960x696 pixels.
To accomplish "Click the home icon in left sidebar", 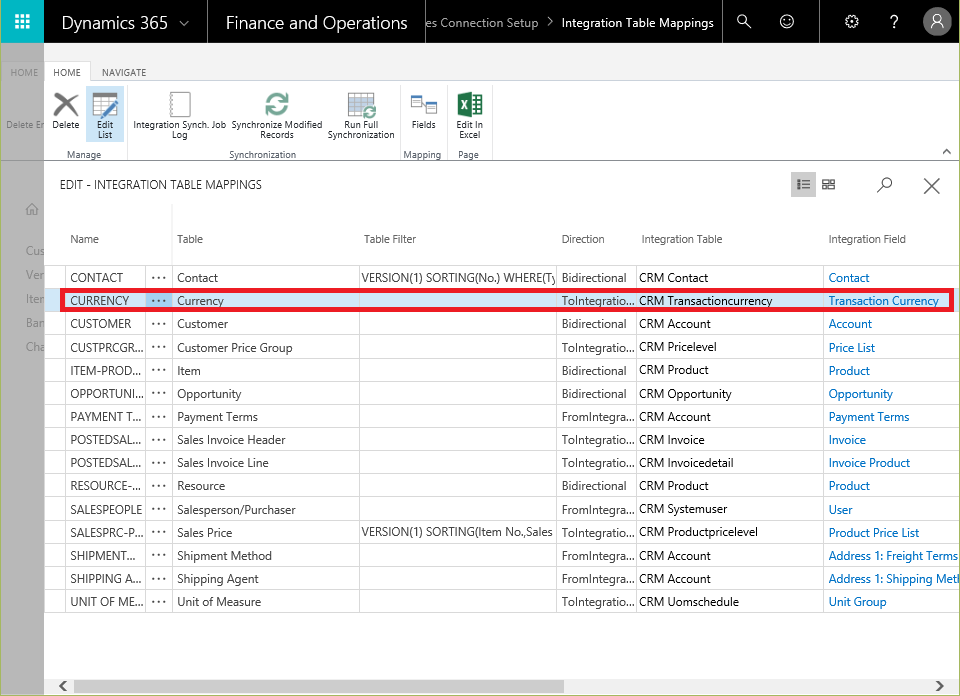I will [32, 209].
